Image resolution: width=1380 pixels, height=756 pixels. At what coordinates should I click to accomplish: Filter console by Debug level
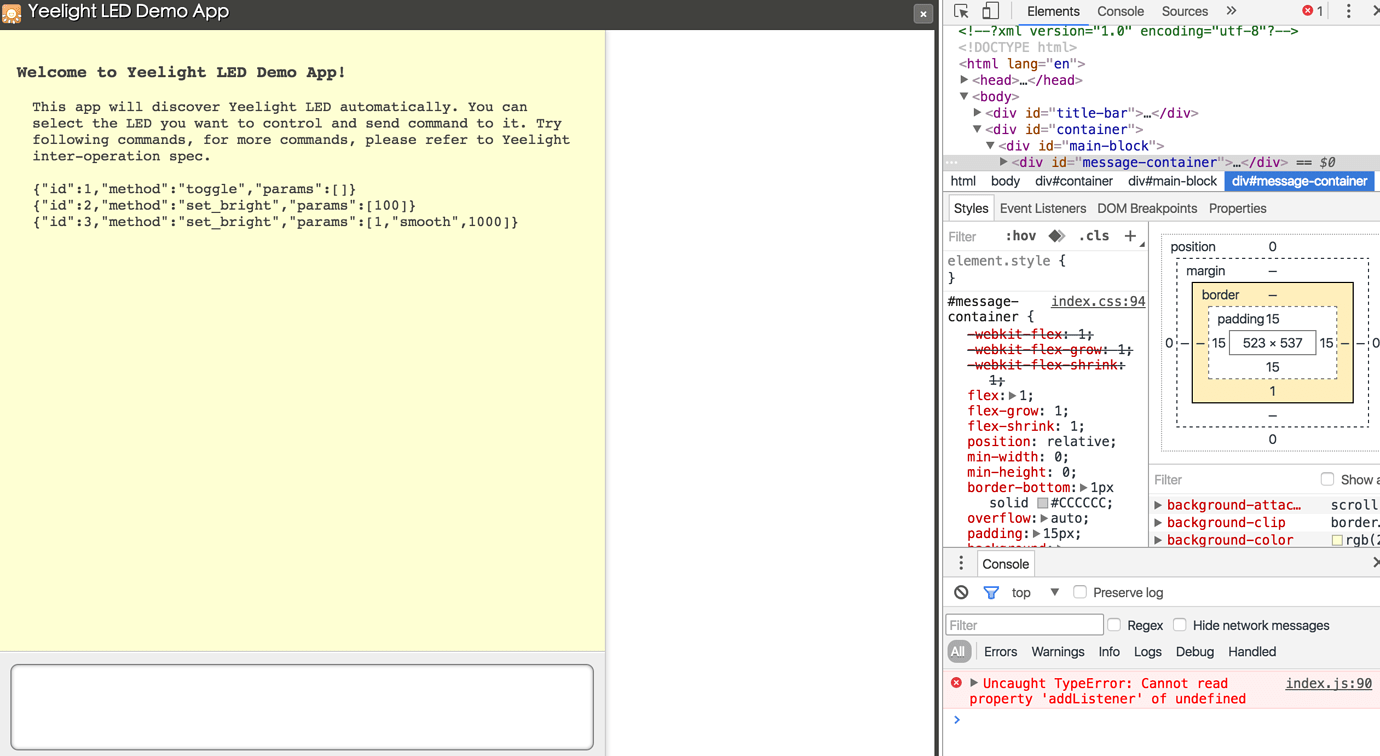[x=1195, y=652]
